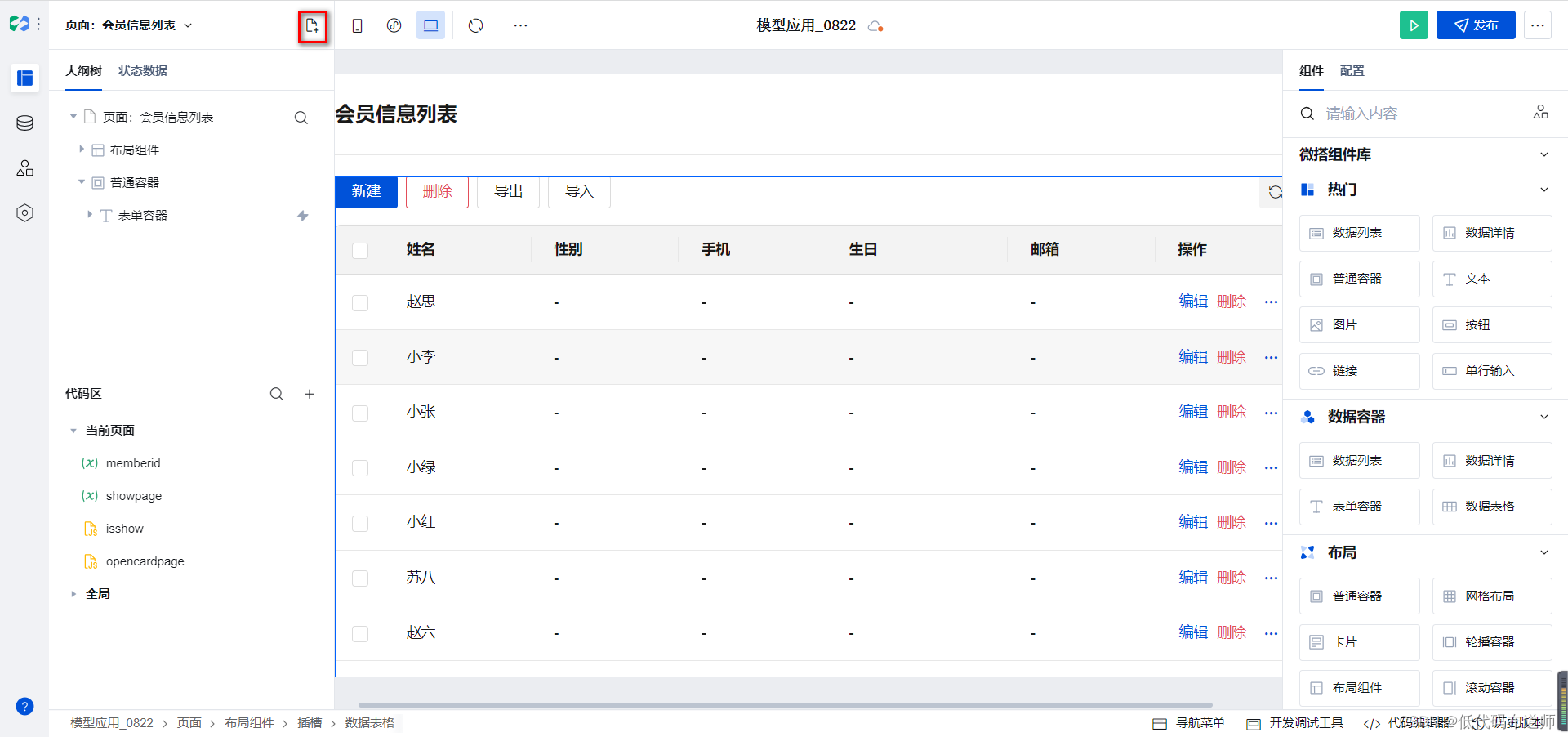Open the toolbar more options ellipsis
The image size is (1568, 737).
[x=520, y=26]
